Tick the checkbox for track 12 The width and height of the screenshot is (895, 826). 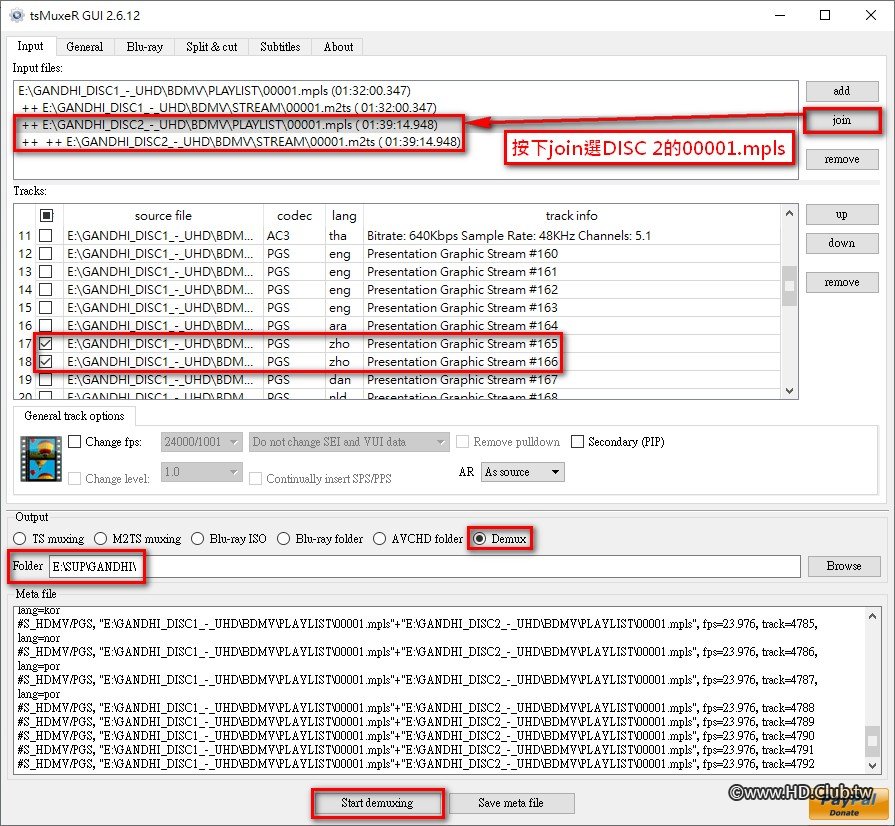click(x=46, y=254)
